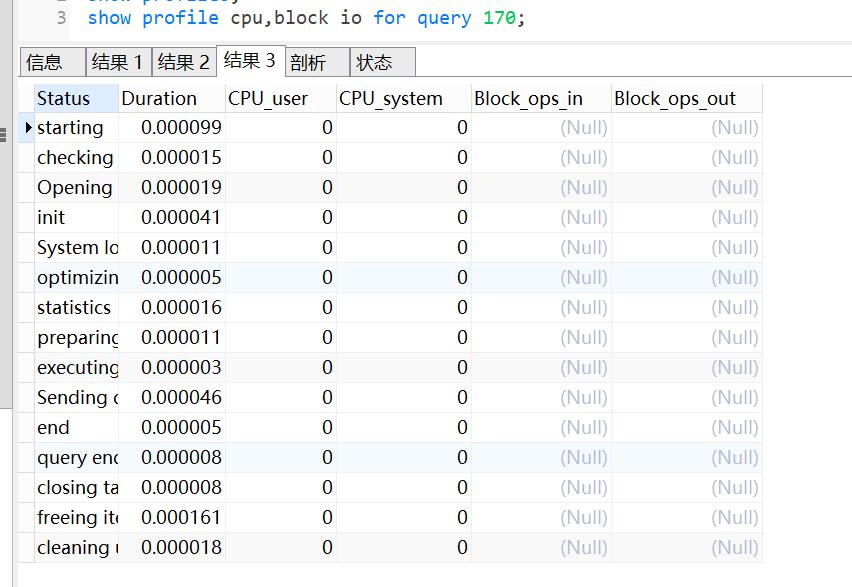Select the currently active 结果 3 tab
The image size is (852, 587).
(249, 61)
